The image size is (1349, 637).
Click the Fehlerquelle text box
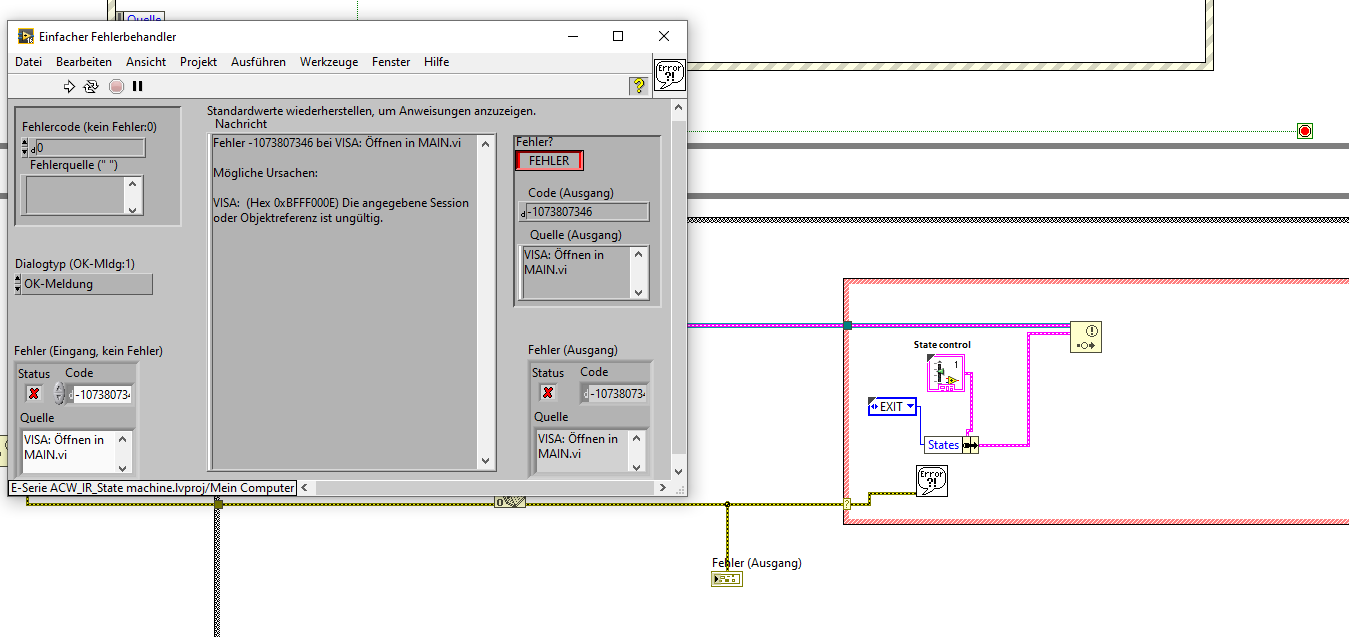coord(76,194)
